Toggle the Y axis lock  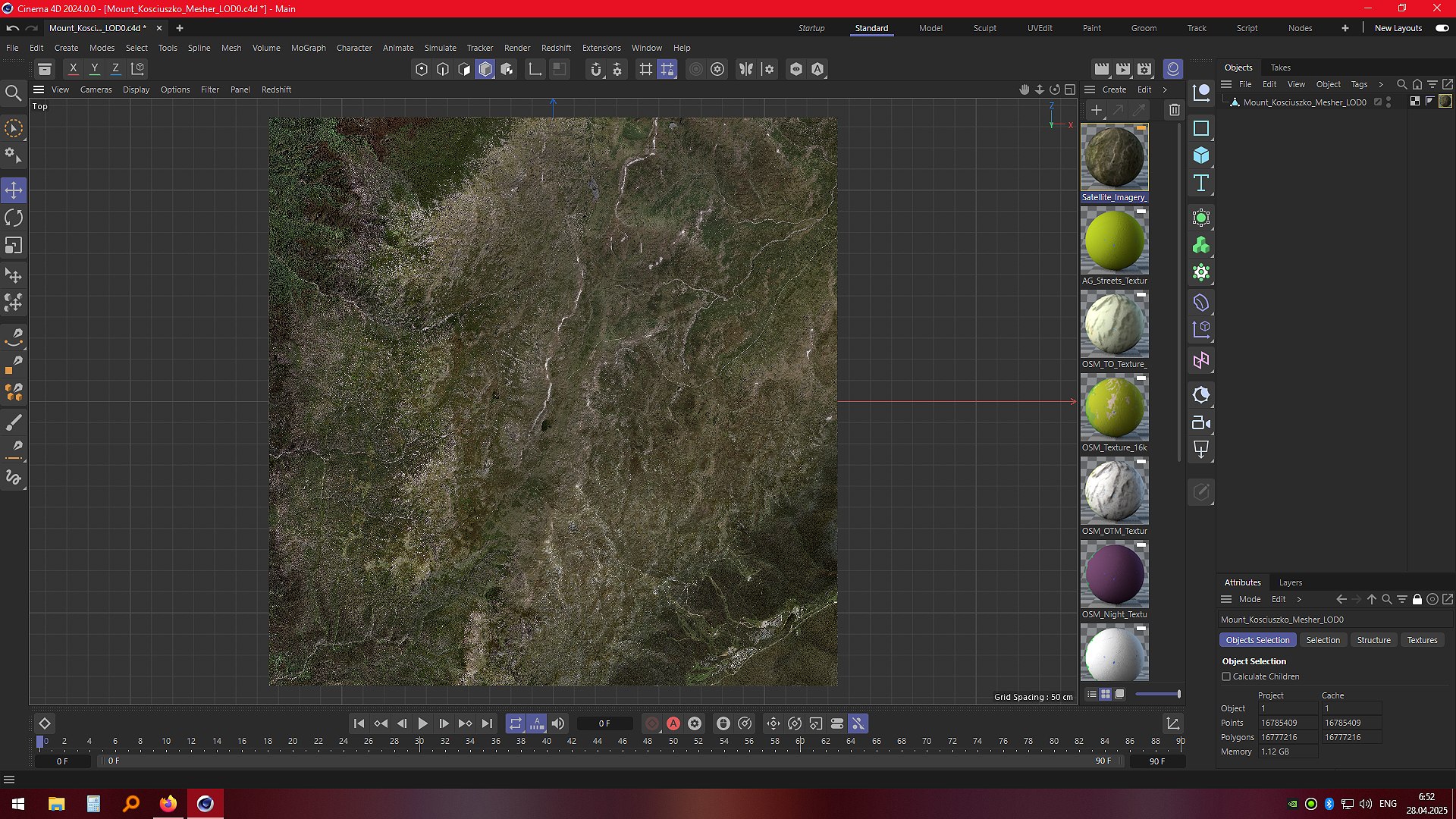(95, 69)
